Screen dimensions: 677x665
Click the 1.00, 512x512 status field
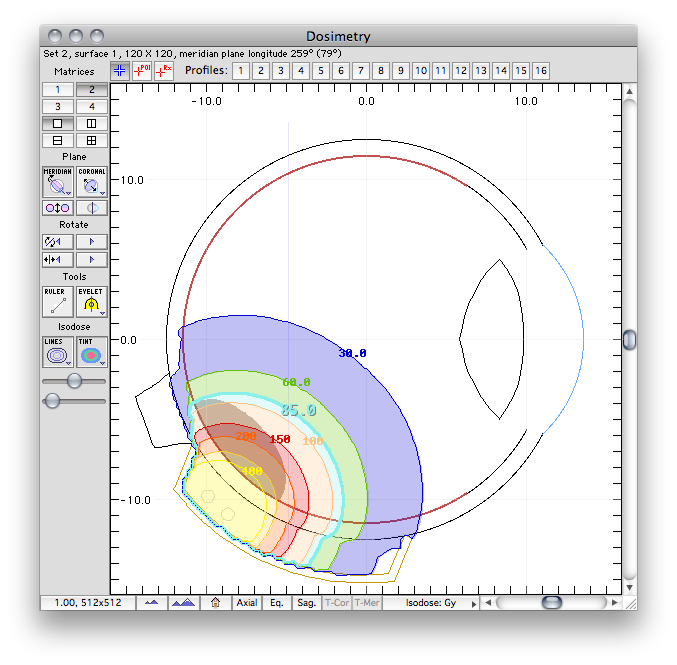click(88, 603)
